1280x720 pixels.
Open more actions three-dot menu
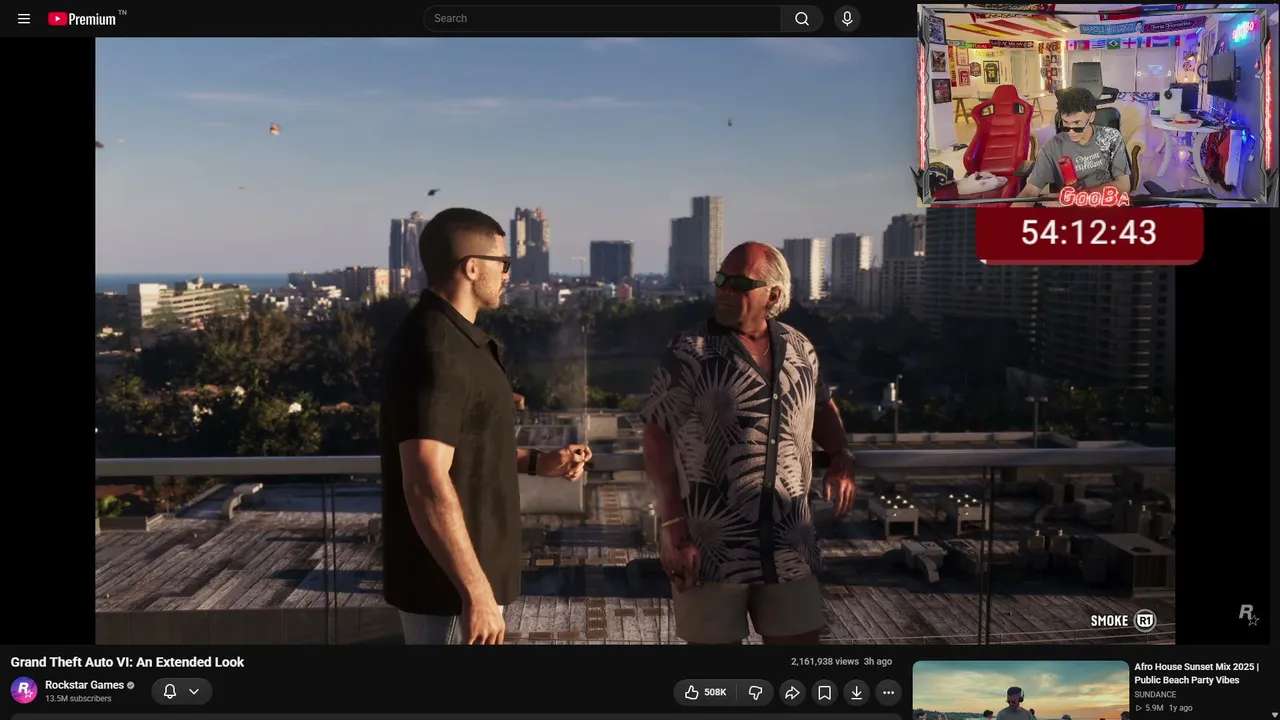tap(888, 692)
